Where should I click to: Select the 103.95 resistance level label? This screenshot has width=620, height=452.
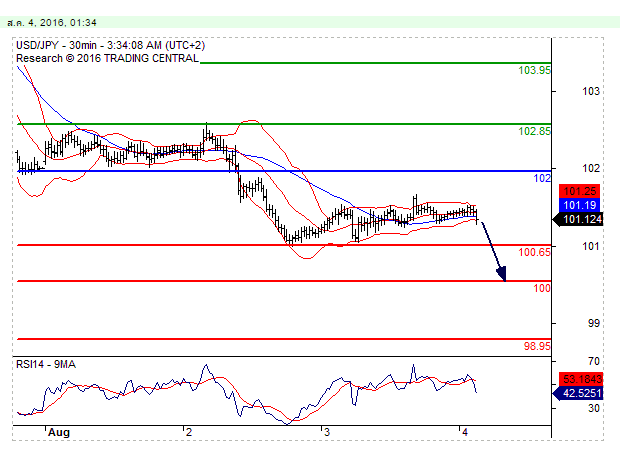click(x=534, y=70)
